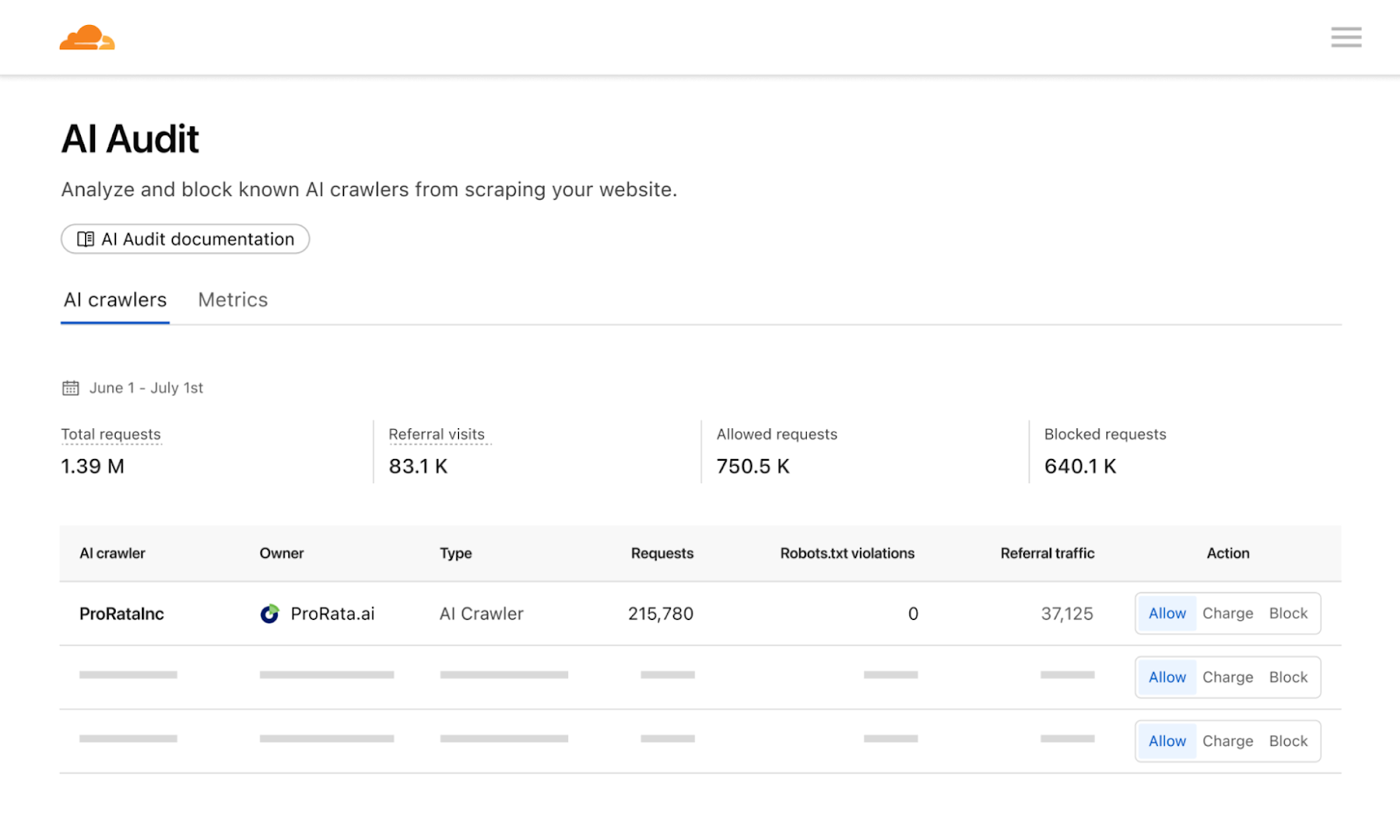
Task: Select Block in the third table row
Action: 1288,741
